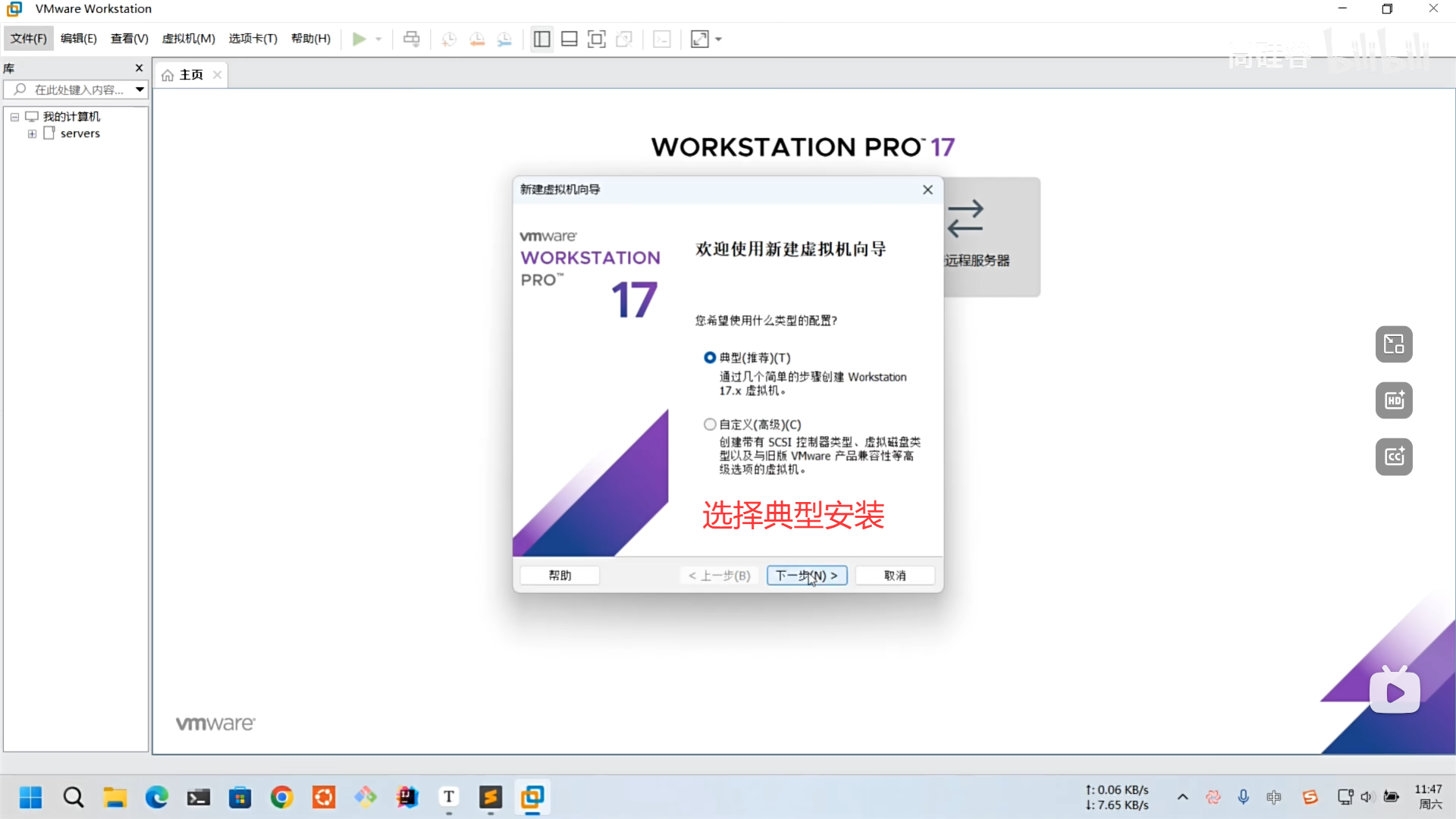Click the 取消 button in wizard
The image size is (1456, 819).
coord(895,576)
